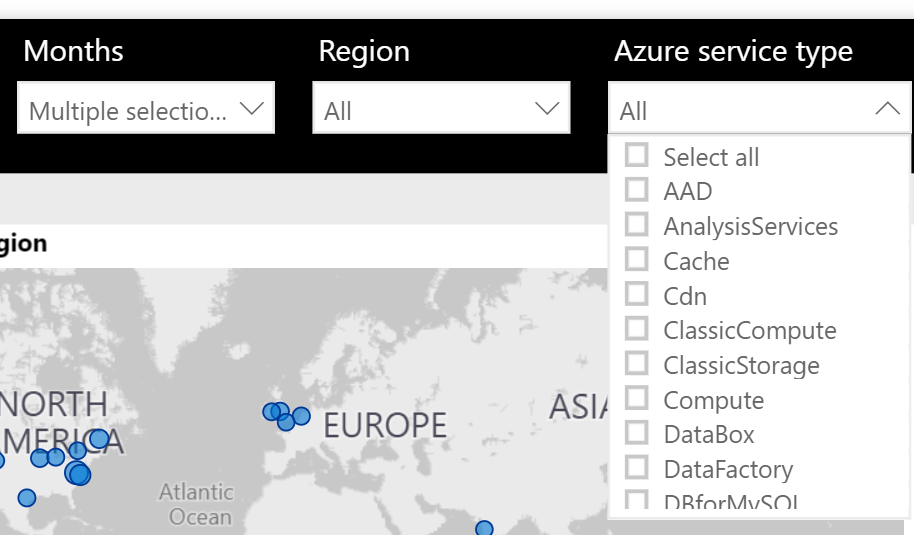Screen dimensions: 914x535
Task: Click the map bubble below Atlantic Ocean
Action: pyautogui.click(x=484, y=528)
